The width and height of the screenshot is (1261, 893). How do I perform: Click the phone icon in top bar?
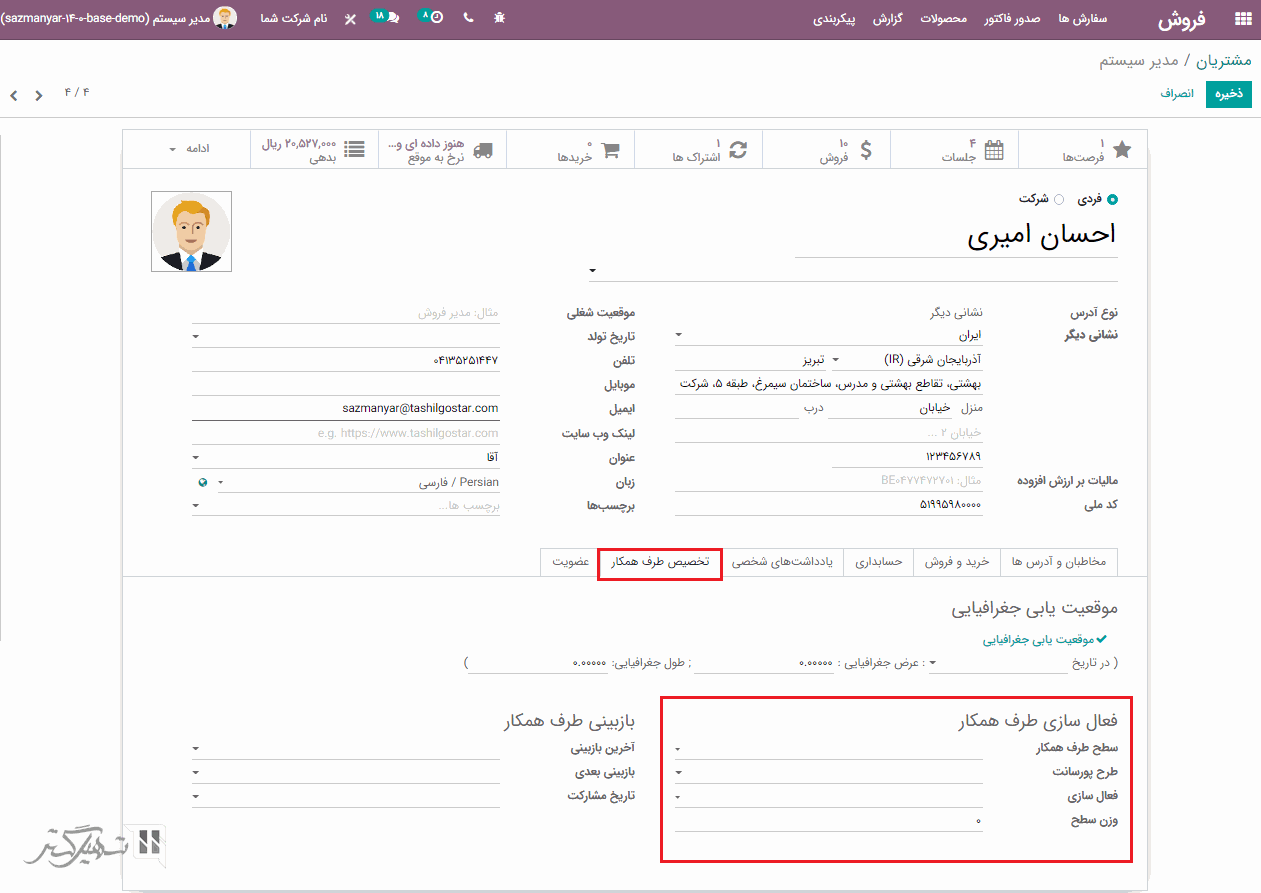tap(468, 19)
